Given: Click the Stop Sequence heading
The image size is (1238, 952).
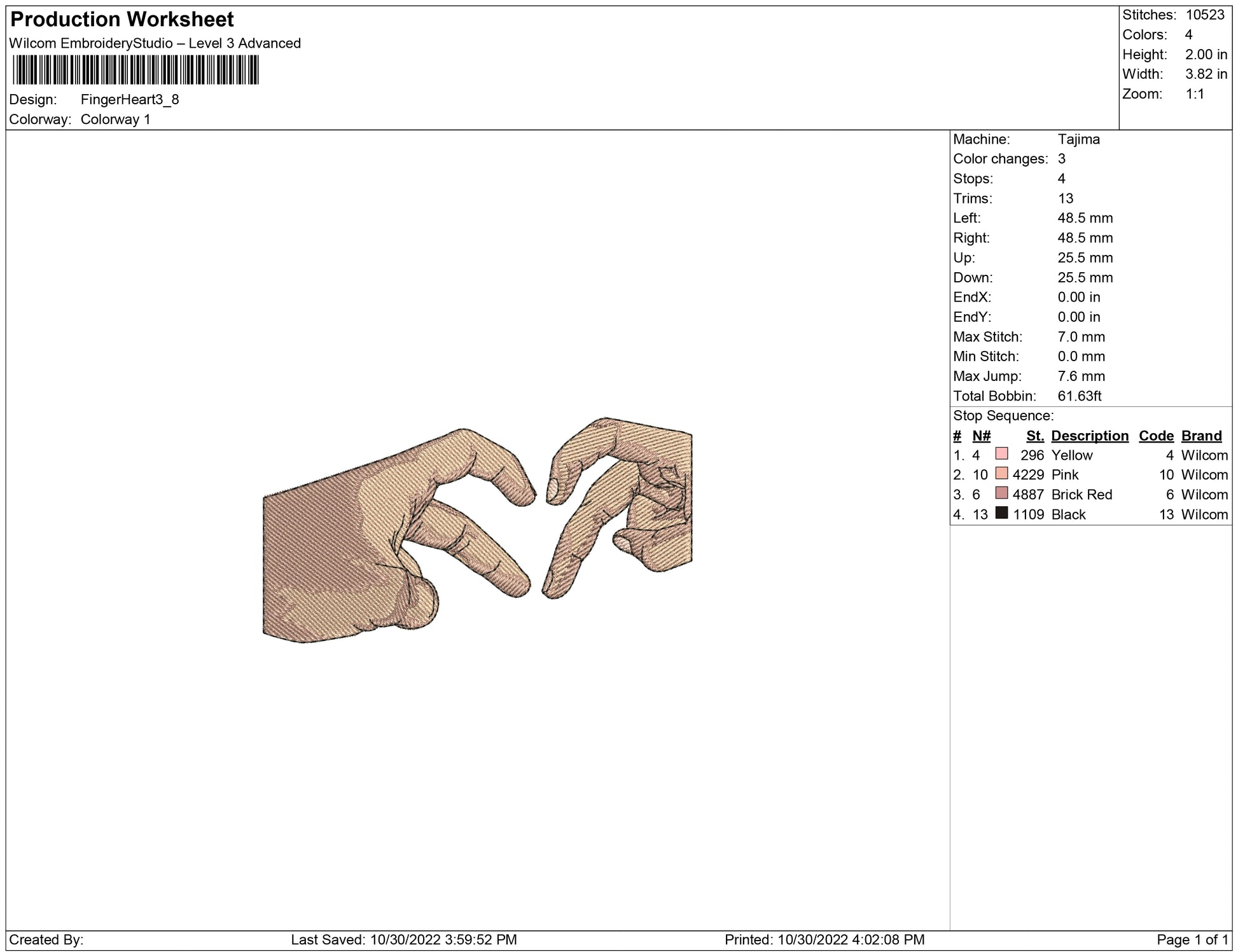Looking at the screenshot, I should coord(1003,416).
